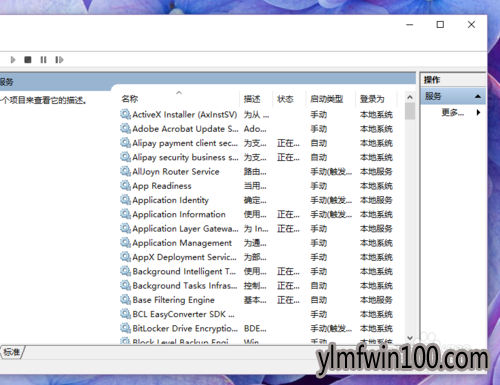The width and height of the screenshot is (500, 385).
Task: Maximize the Services window
Action: tap(440, 24)
